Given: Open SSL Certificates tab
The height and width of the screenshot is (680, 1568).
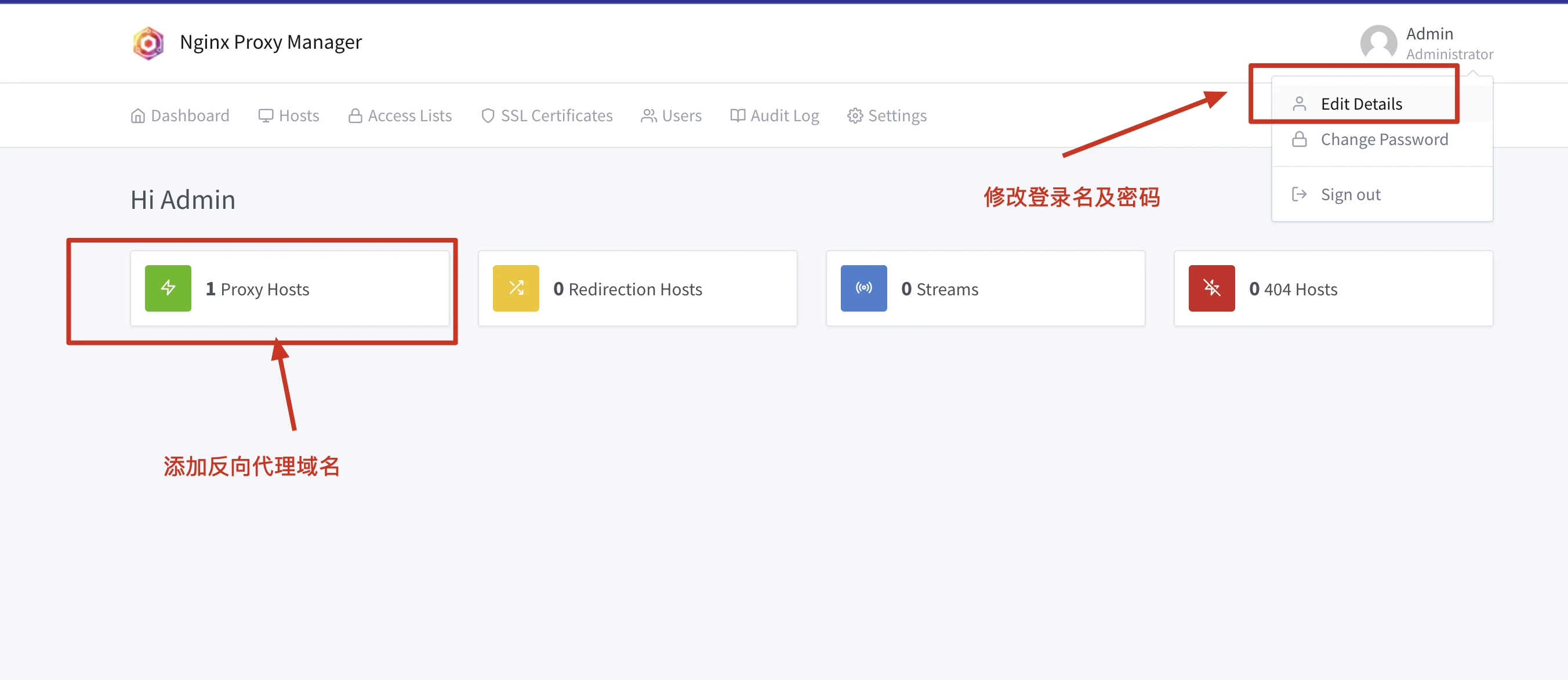Looking at the screenshot, I should 546,115.
